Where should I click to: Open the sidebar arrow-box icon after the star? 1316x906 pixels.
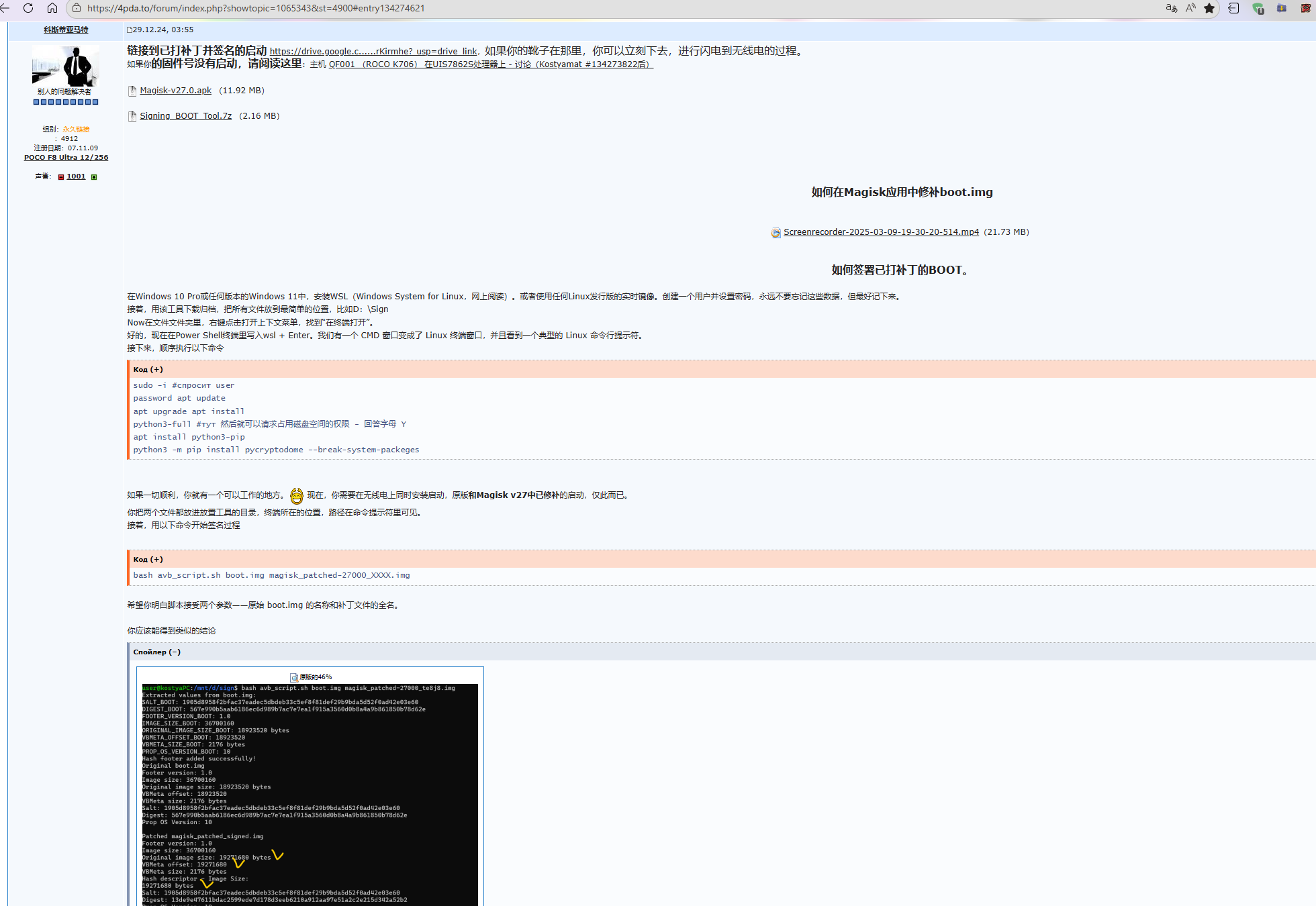1233,8
